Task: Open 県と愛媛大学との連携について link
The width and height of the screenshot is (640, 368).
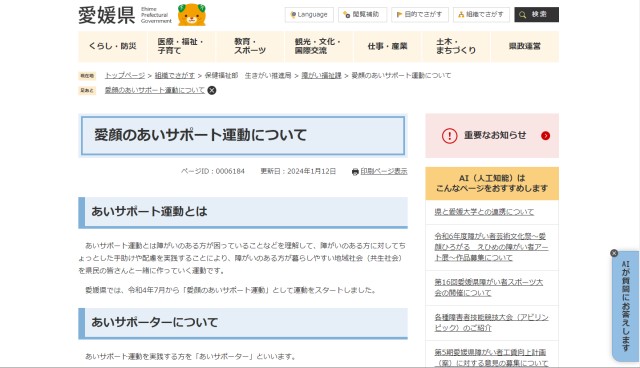Action: [x=484, y=212]
